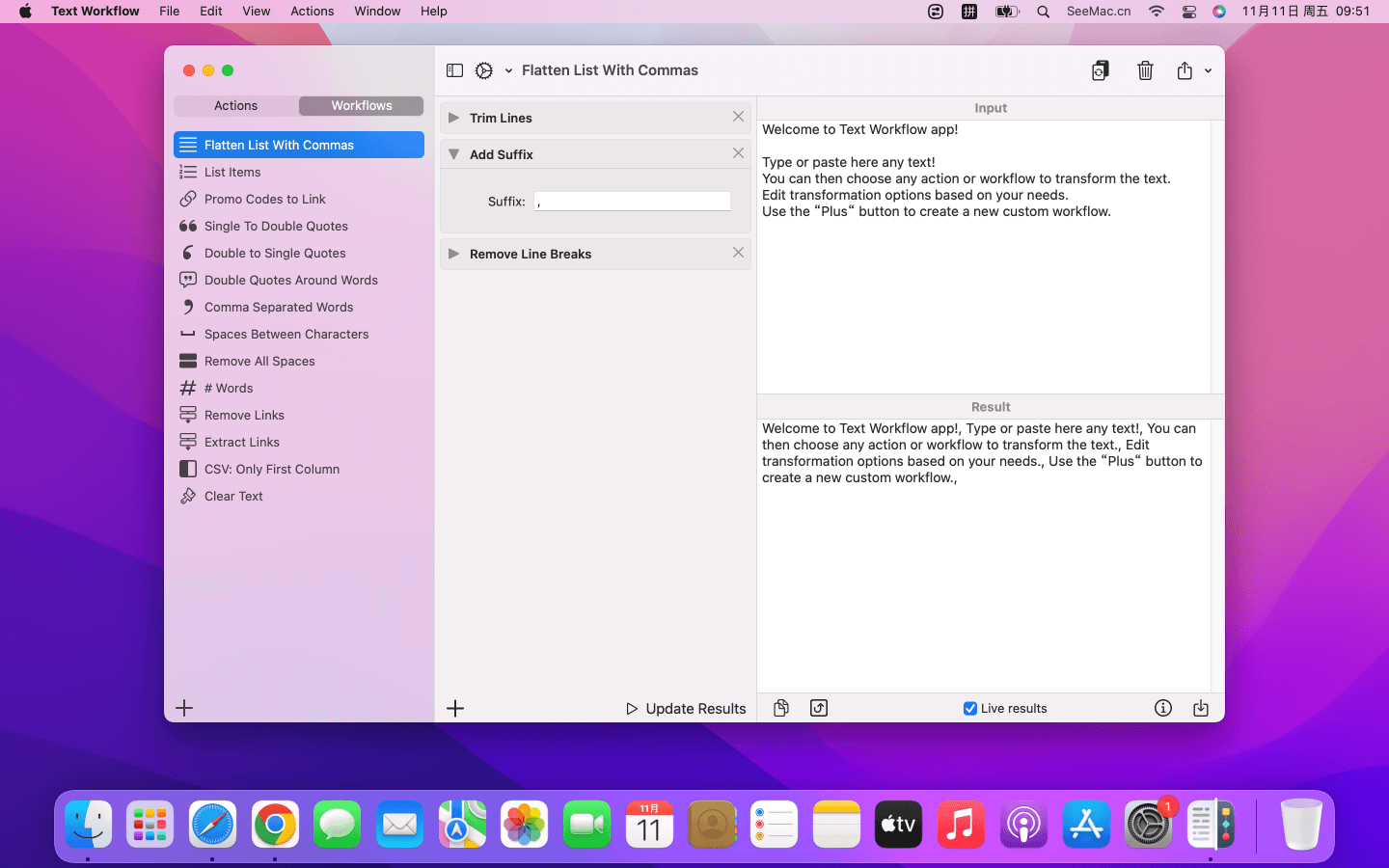Add new workflow with sidebar plus button
Screen dimensions: 1389x868
pos(184,708)
